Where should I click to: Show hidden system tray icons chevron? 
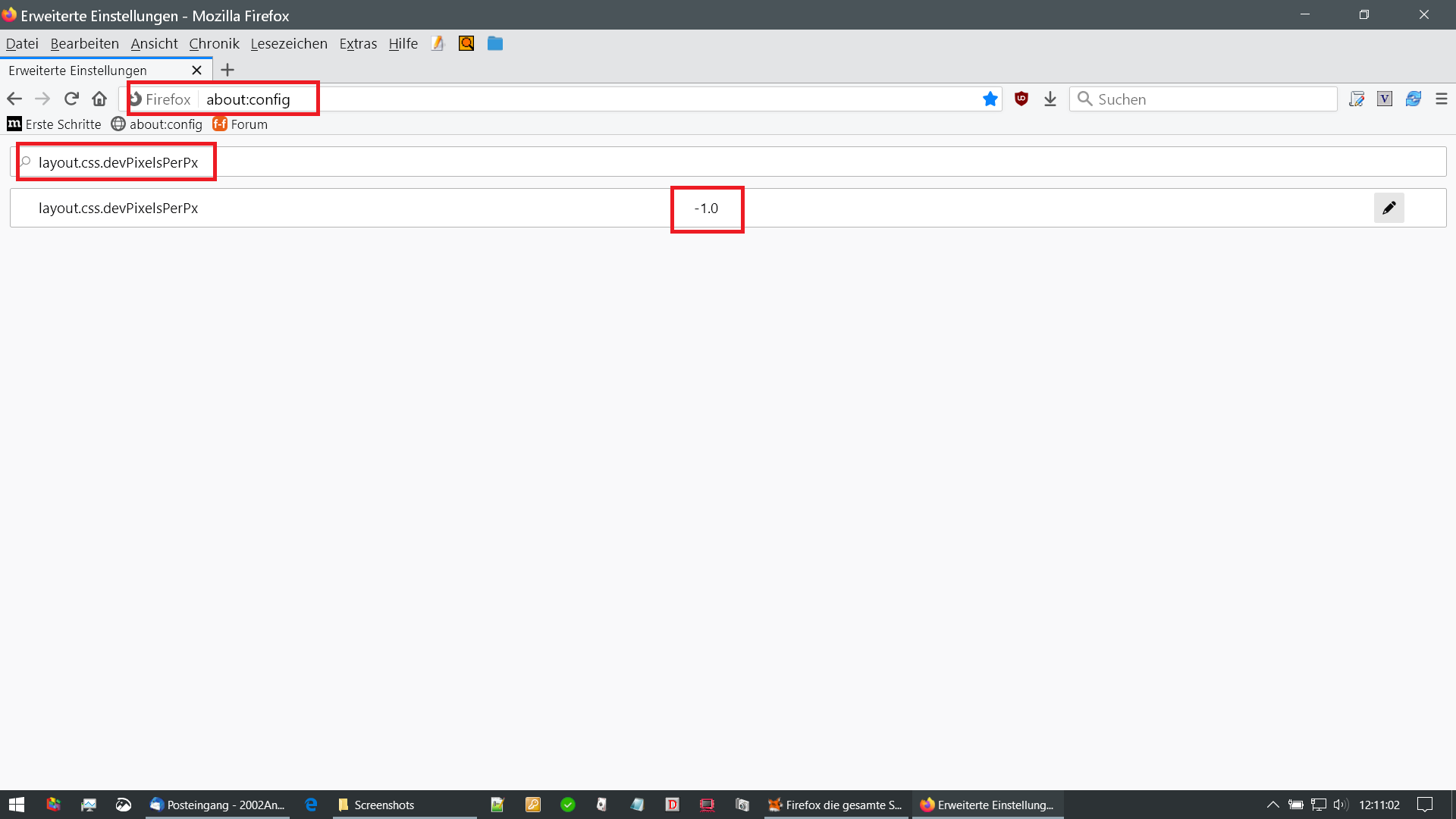(x=1272, y=805)
